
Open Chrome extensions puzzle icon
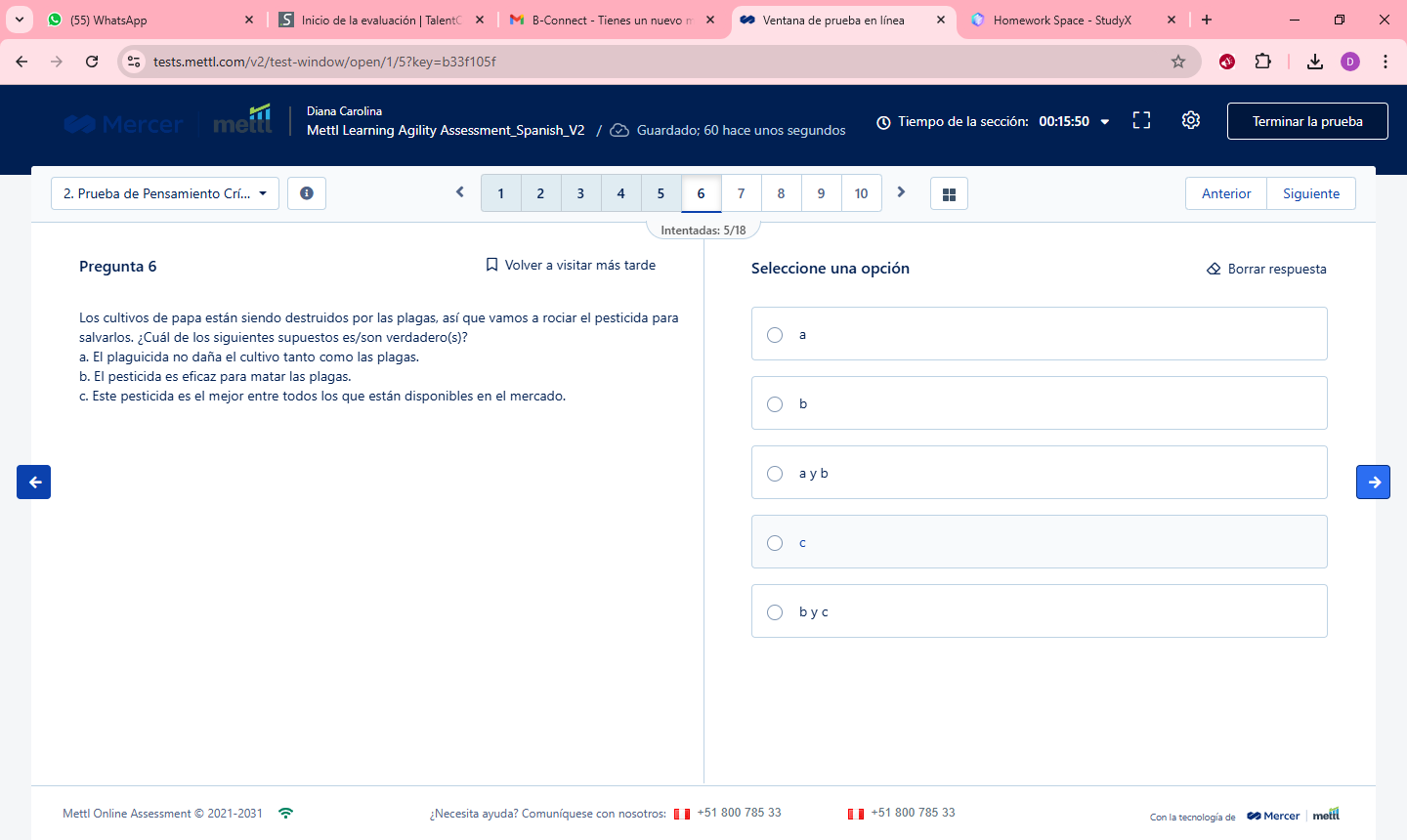(x=1262, y=62)
